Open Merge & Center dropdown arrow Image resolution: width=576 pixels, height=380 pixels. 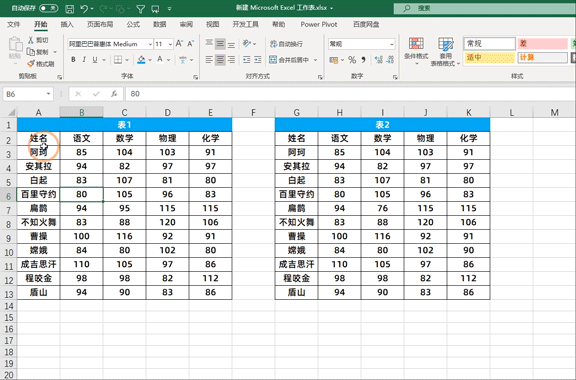tap(316, 60)
